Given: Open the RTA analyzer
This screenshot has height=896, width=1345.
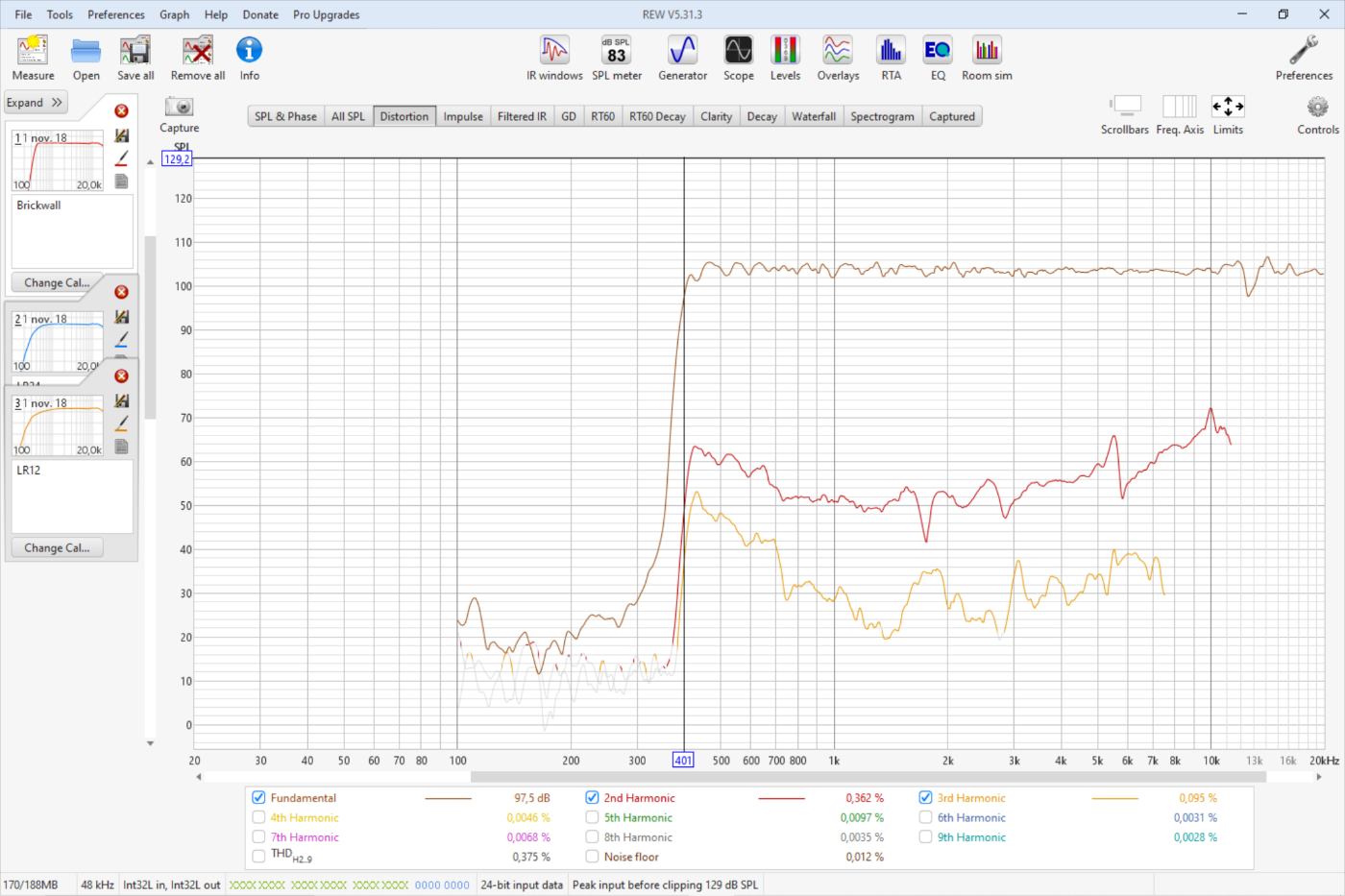Looking at the screenshot, I should pos(891,52).
